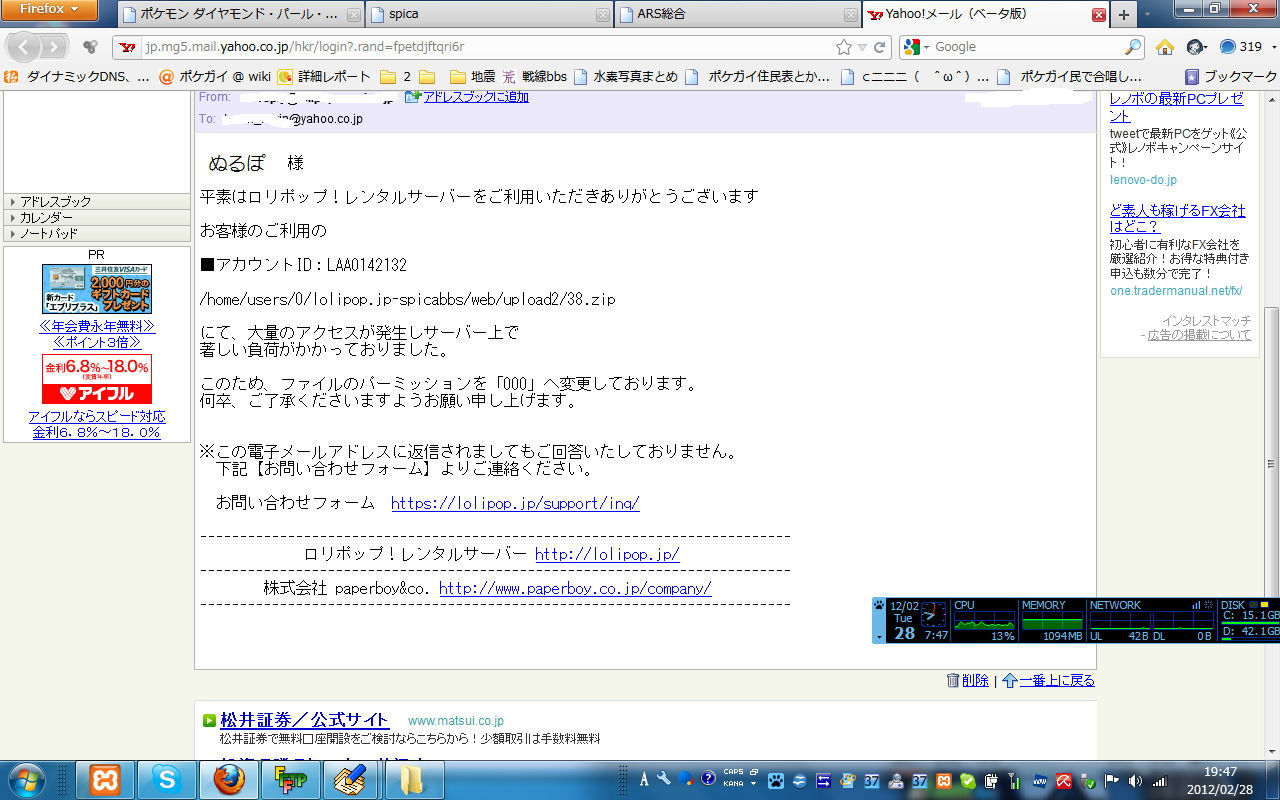
Task: Reload the page using the refresh icon
Action: [x=880, y=47]
